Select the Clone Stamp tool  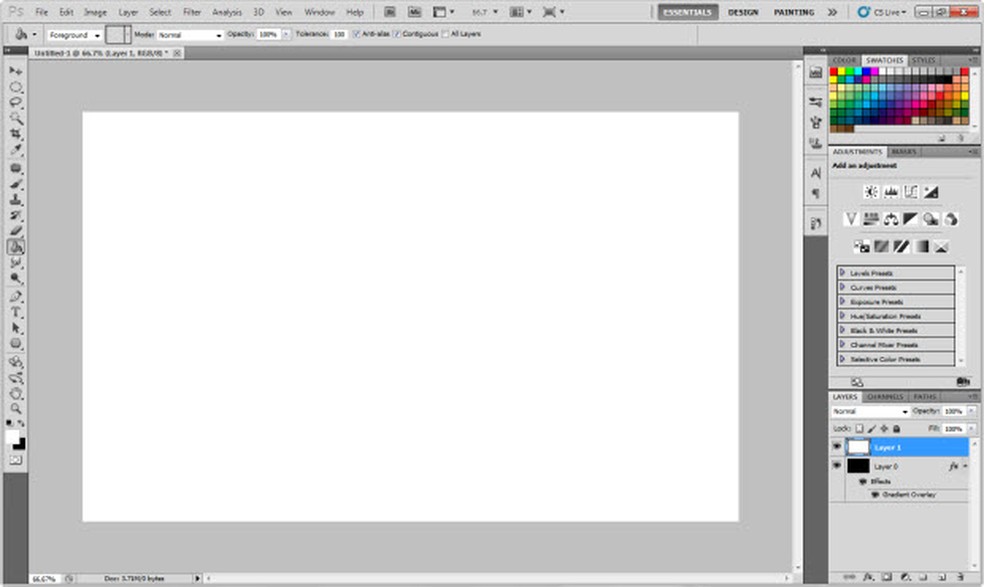(x=16, y=199)
